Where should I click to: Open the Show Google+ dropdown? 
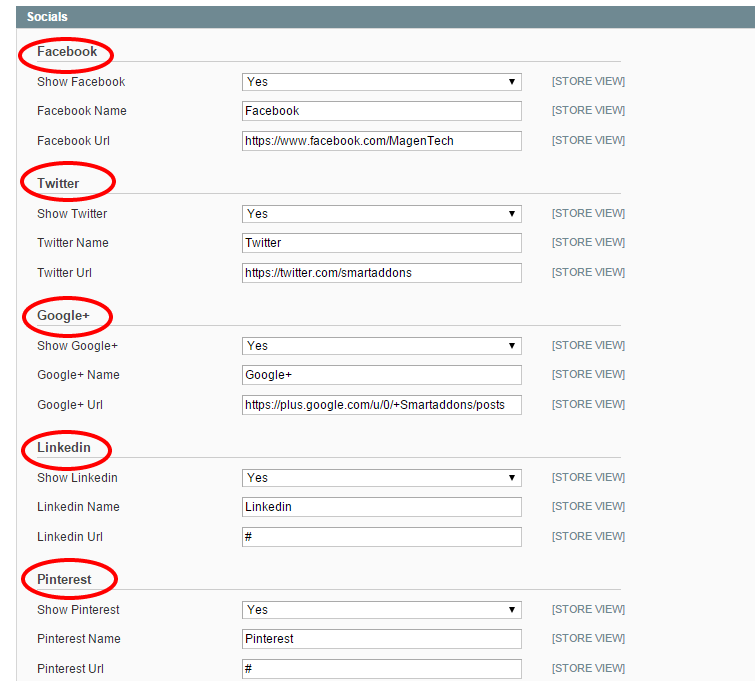click(x=381, y=346)
